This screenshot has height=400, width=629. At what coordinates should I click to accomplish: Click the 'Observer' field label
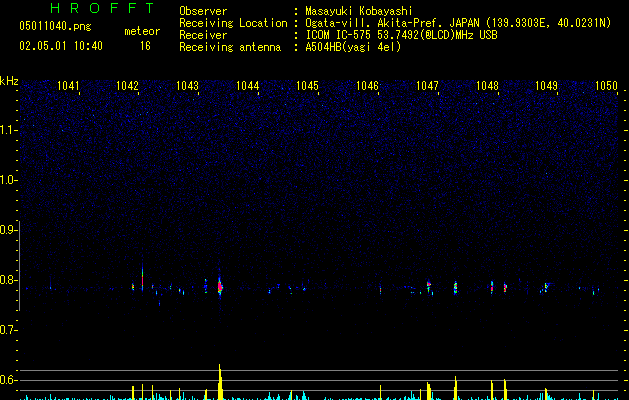(203, 11)
